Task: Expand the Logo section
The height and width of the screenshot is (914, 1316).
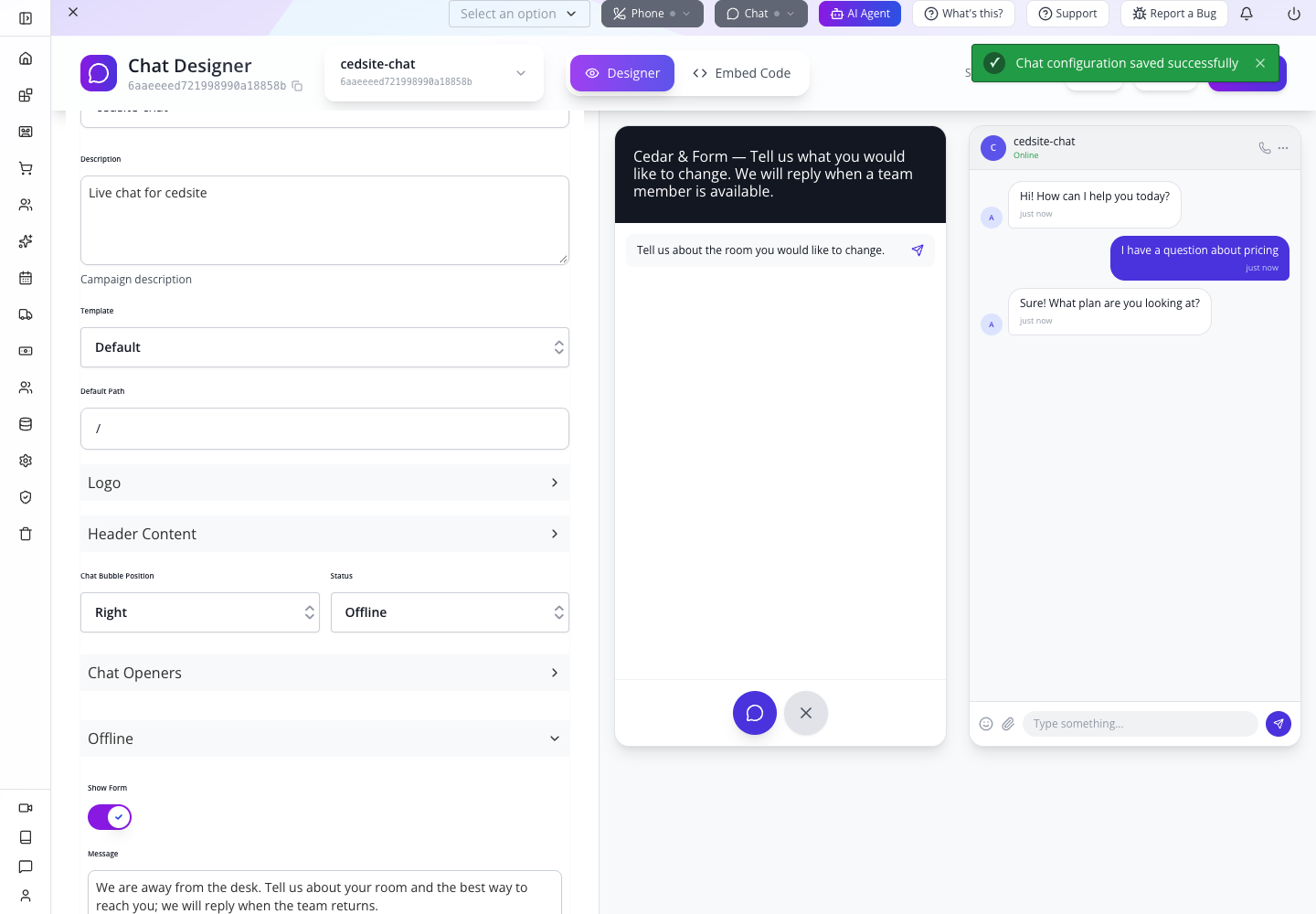Action: [x=324, y=483]
